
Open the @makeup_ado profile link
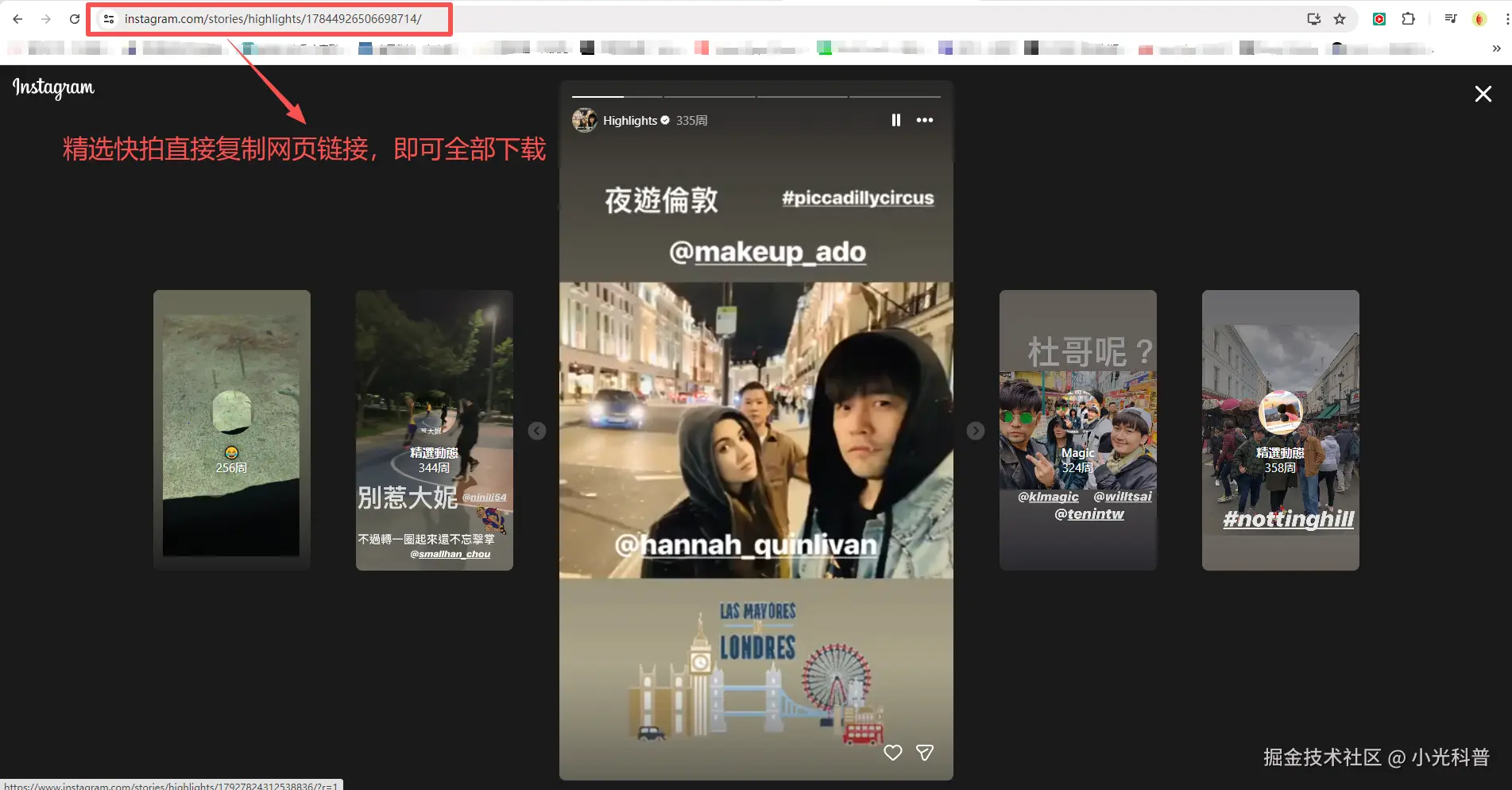(768, 252)
